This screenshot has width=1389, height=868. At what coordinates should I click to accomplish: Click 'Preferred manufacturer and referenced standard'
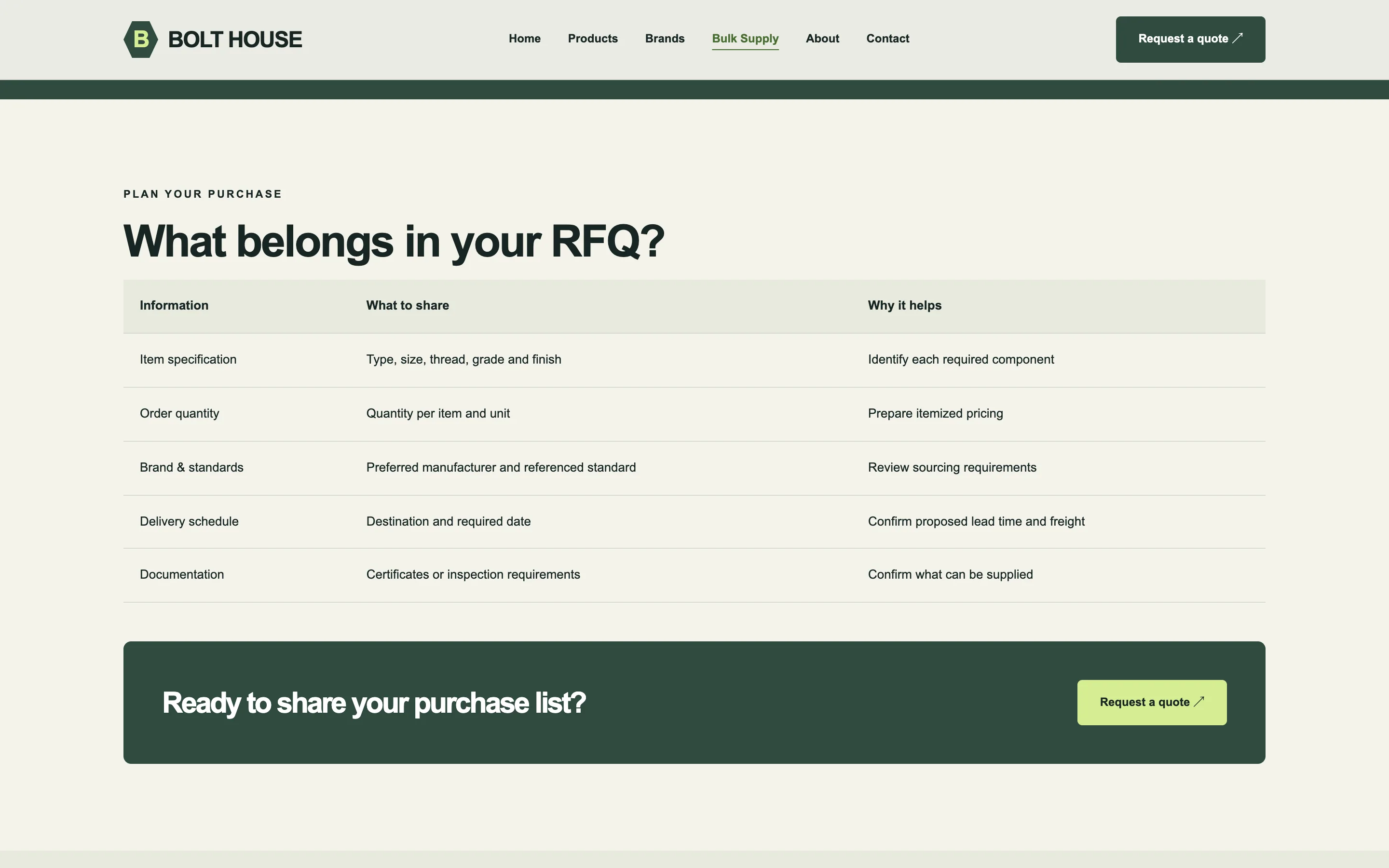coord(501,467)
